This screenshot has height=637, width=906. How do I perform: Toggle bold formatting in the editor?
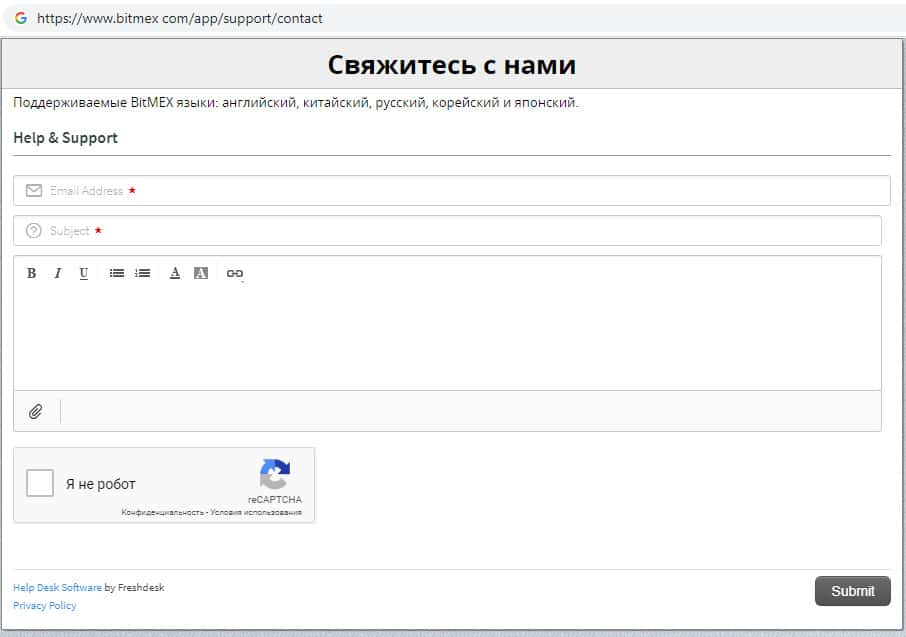pyautogui.click(x=31, y=273)
